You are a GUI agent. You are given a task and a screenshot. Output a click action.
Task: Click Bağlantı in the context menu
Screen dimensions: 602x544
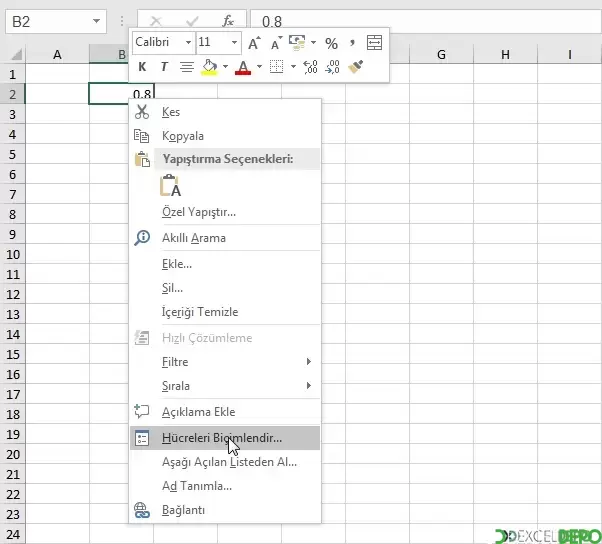pos(225,510)
